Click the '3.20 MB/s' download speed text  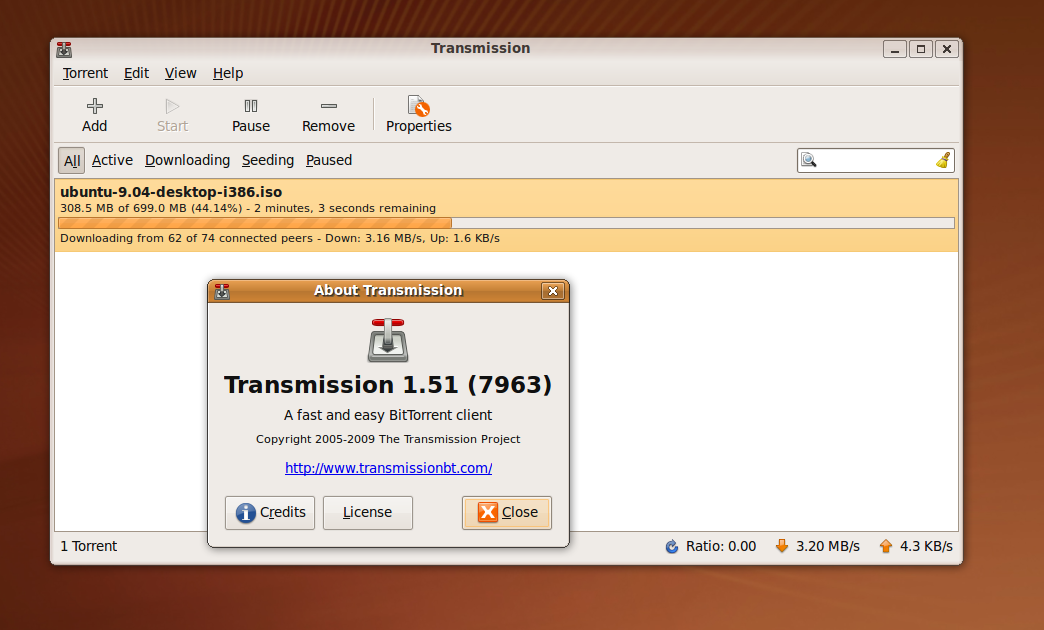tap(828, 546)
